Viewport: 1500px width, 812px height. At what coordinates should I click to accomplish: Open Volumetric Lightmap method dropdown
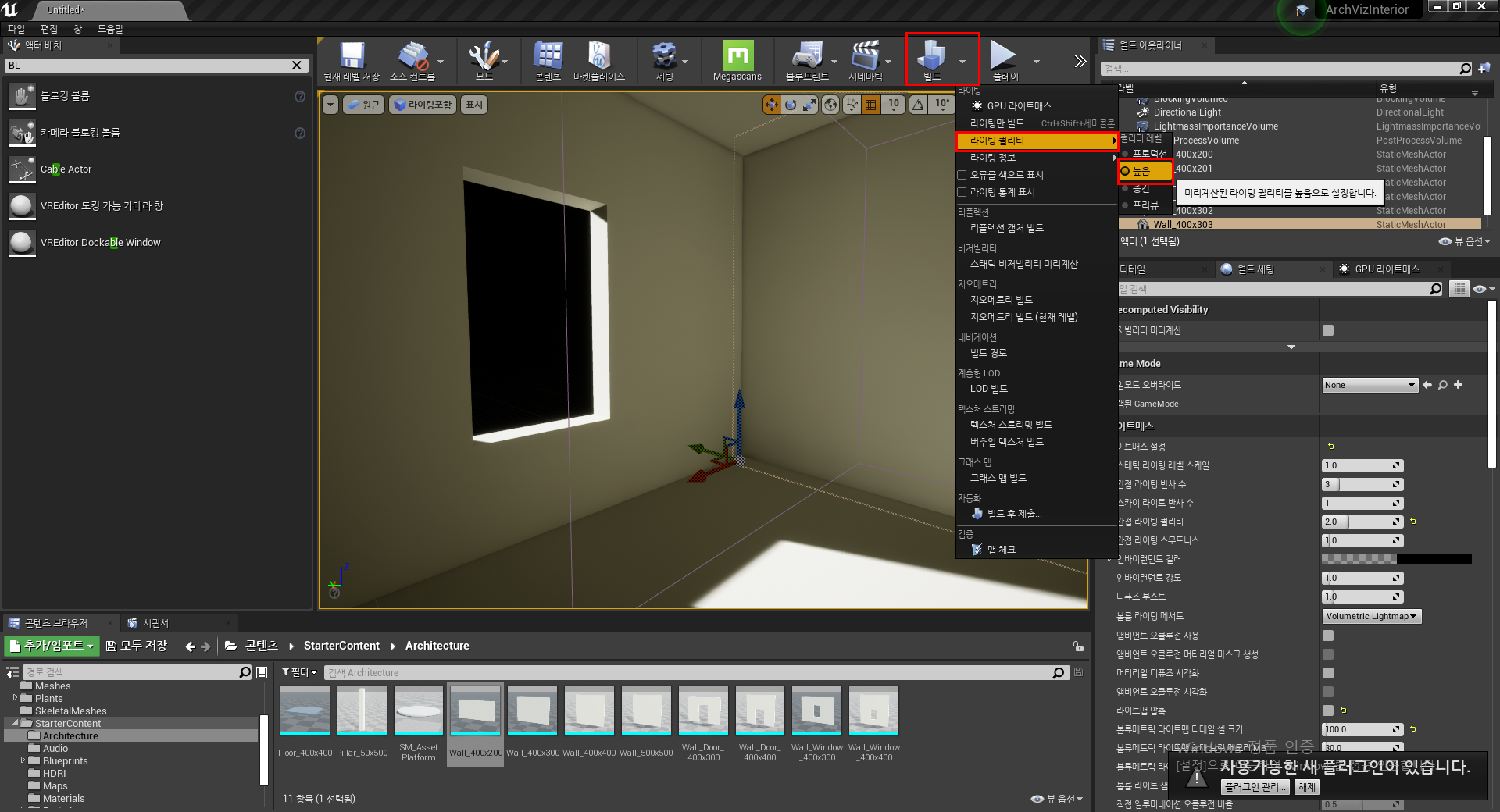click(1372, 616)
